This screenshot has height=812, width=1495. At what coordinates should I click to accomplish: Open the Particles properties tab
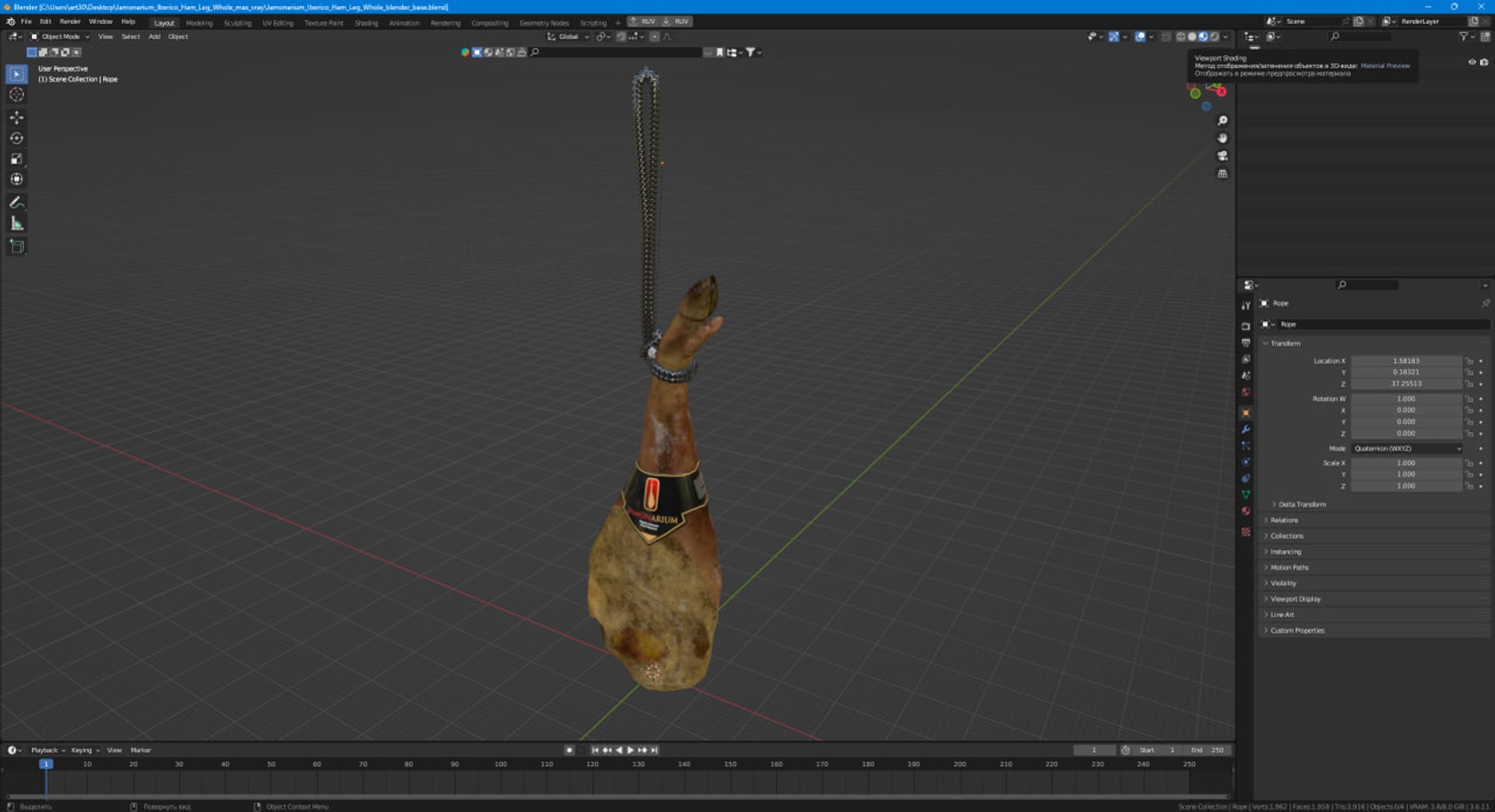tap(1246, 445)
